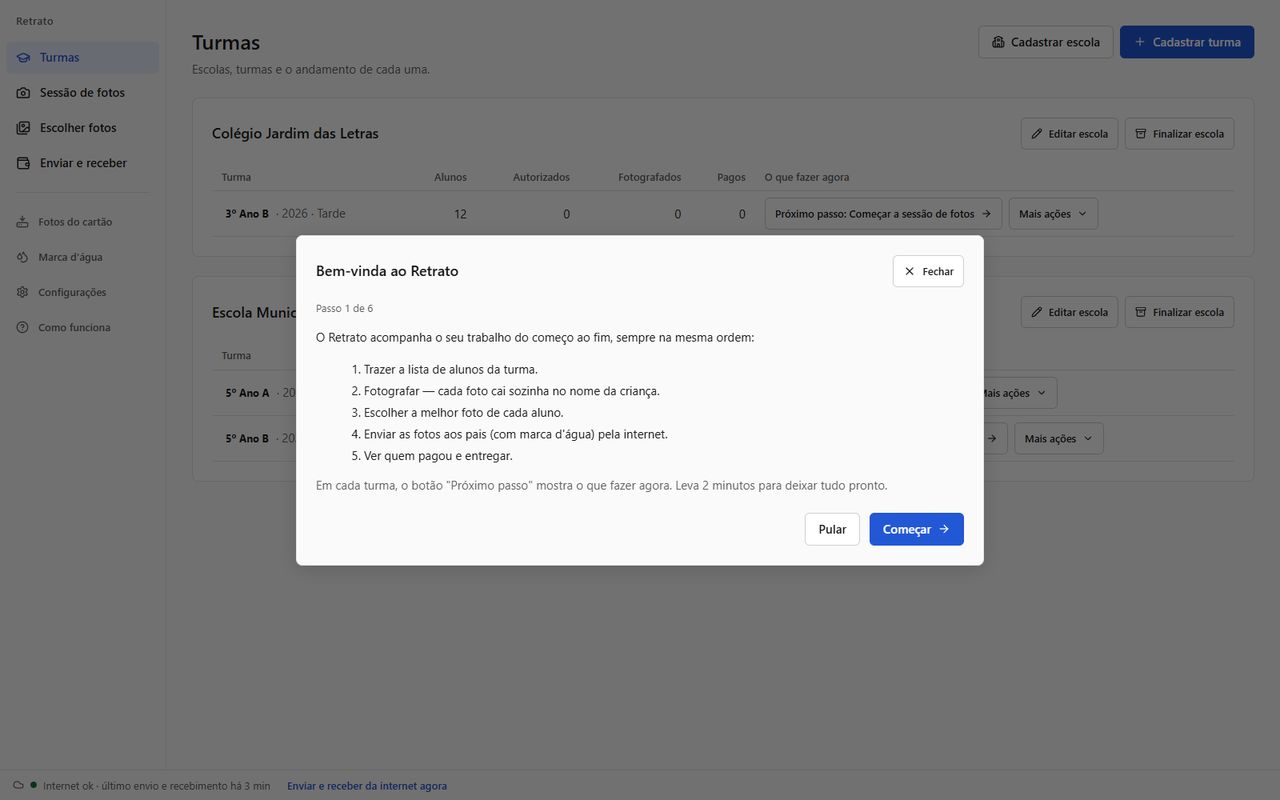Open Fotos do cartão in the sidebar
This screenshot has height=800, width=1280.
(x=82, y=222)
